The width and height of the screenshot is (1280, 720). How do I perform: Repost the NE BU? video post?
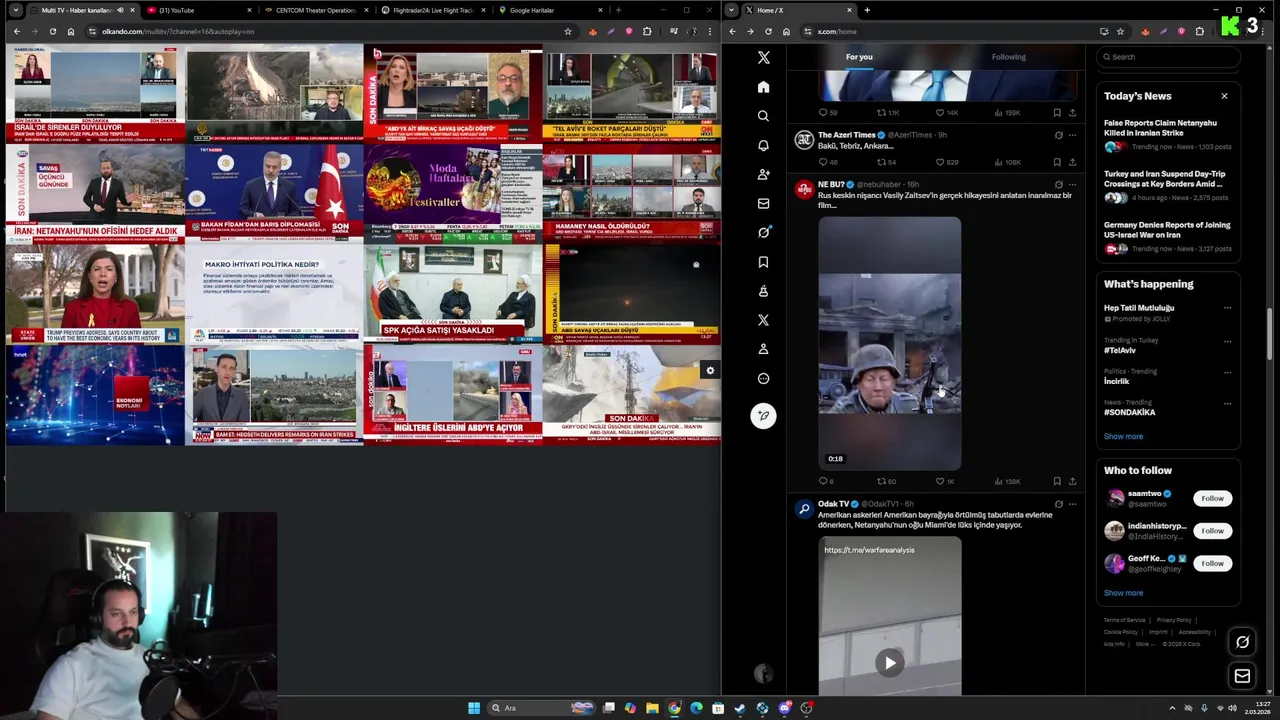tap(886, 481)
